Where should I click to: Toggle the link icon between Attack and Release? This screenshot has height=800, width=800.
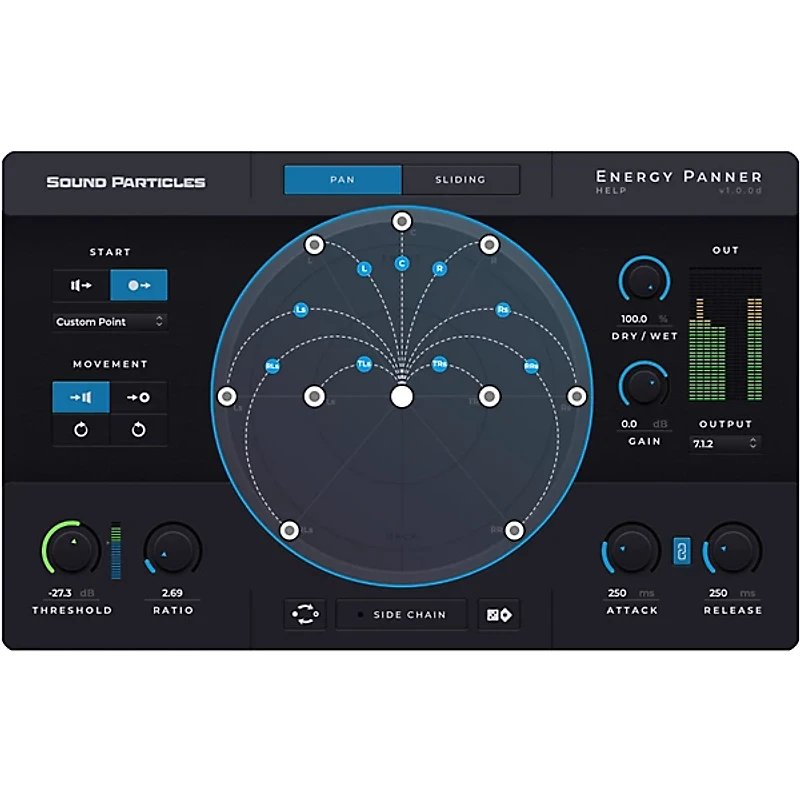(x=682, y=552)
